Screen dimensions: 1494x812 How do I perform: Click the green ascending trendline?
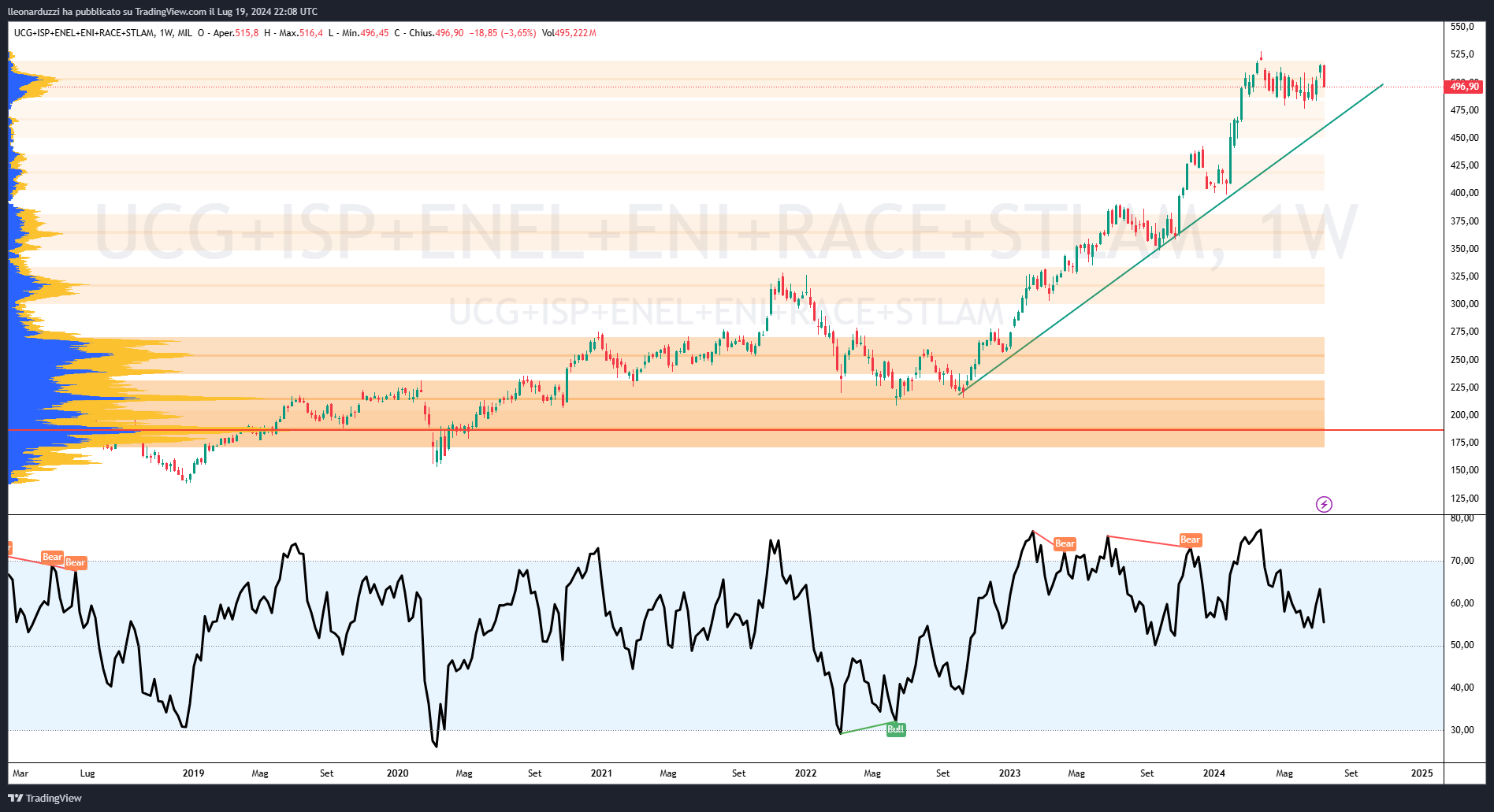click(1171, 239)
